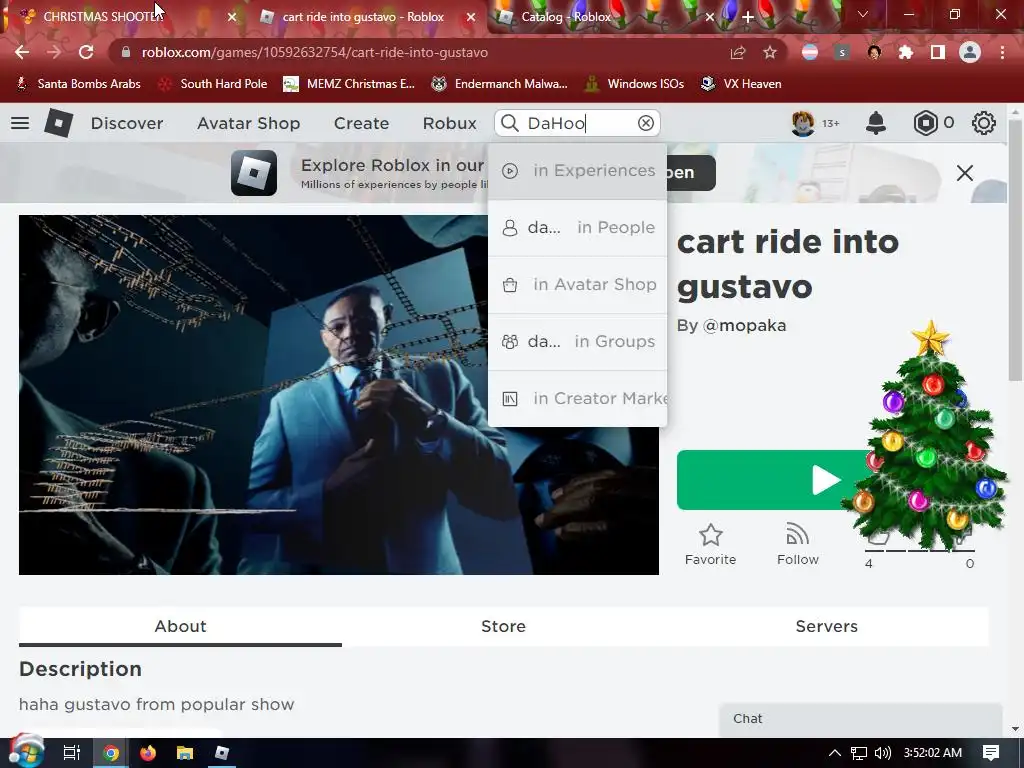Click the DaHoo search input field

[x=577, y=123]
